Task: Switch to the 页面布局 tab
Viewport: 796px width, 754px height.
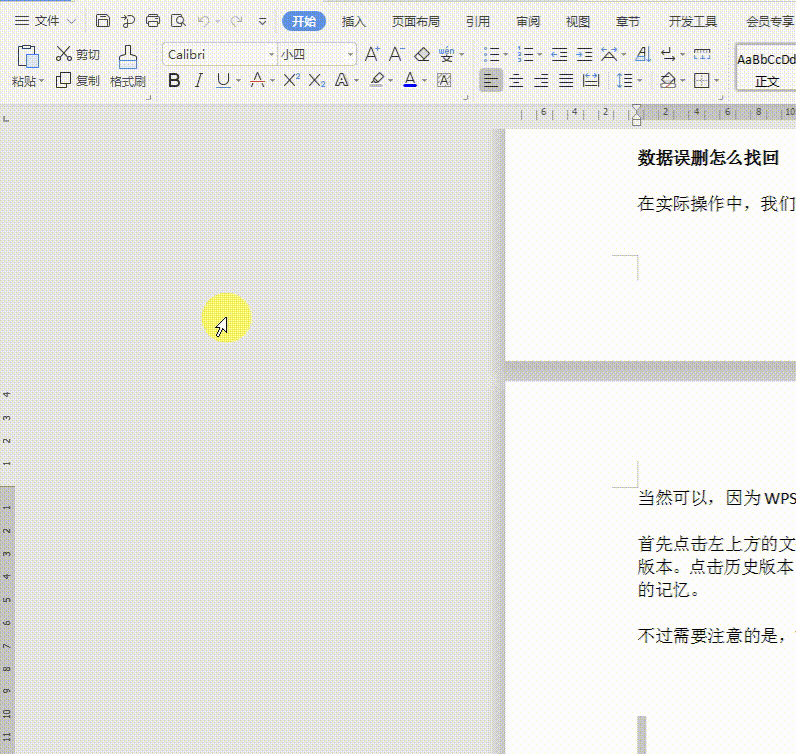Action: pos(415,21)
